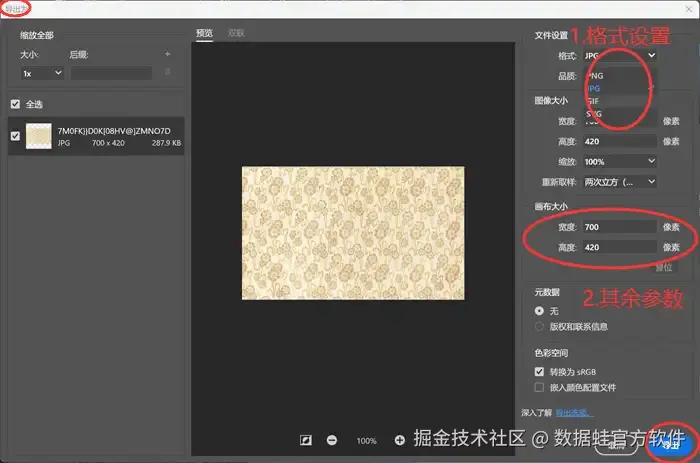Click the 700 x 420 dimensions text
Viewport: 700px width, 463px height.
point(108,143)
